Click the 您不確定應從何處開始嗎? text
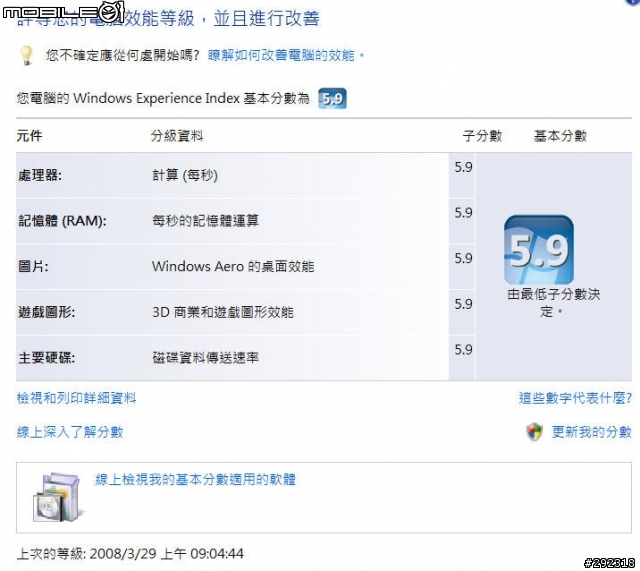This screenshot has height=571, width=640. [122, 55]
